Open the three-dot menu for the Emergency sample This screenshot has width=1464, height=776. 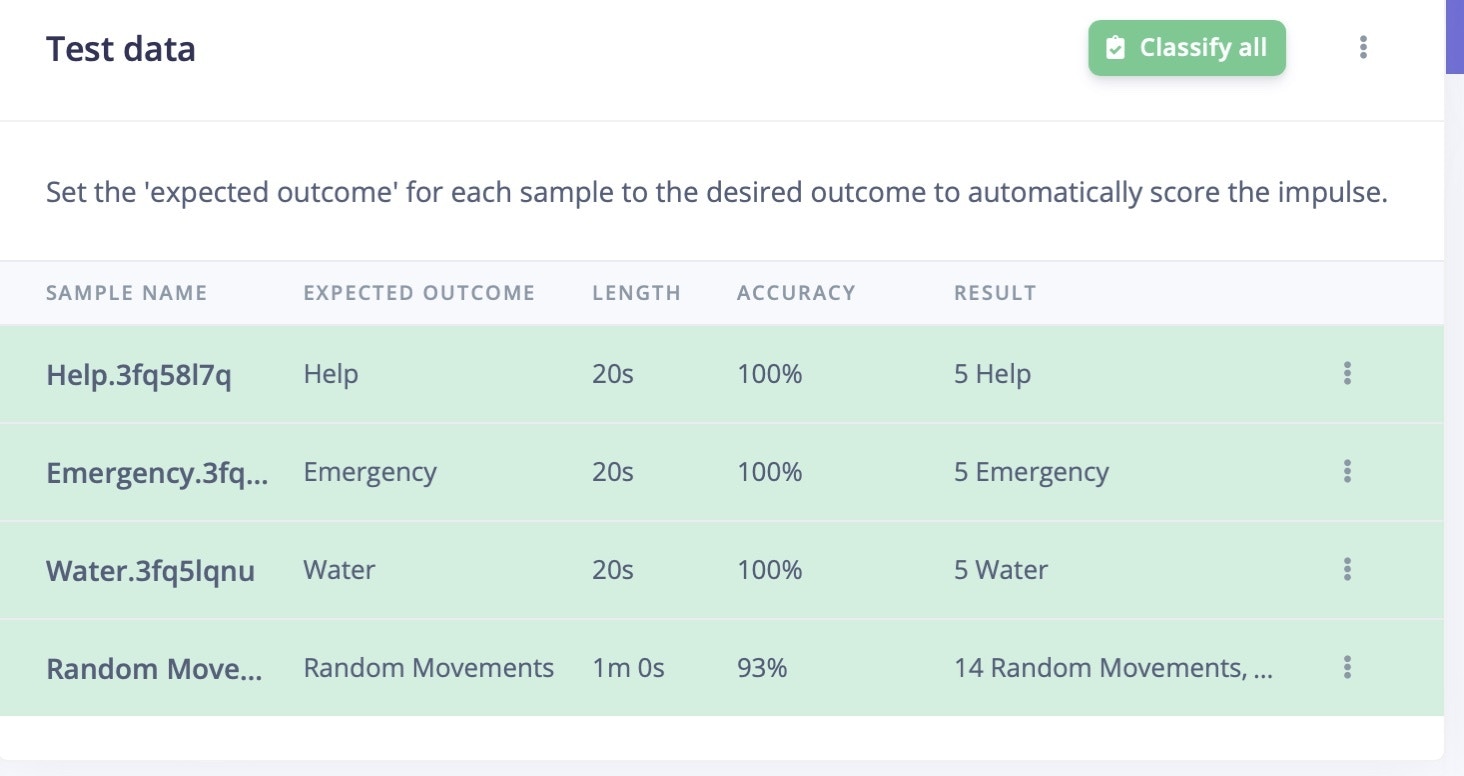[x=1347, y=471]
